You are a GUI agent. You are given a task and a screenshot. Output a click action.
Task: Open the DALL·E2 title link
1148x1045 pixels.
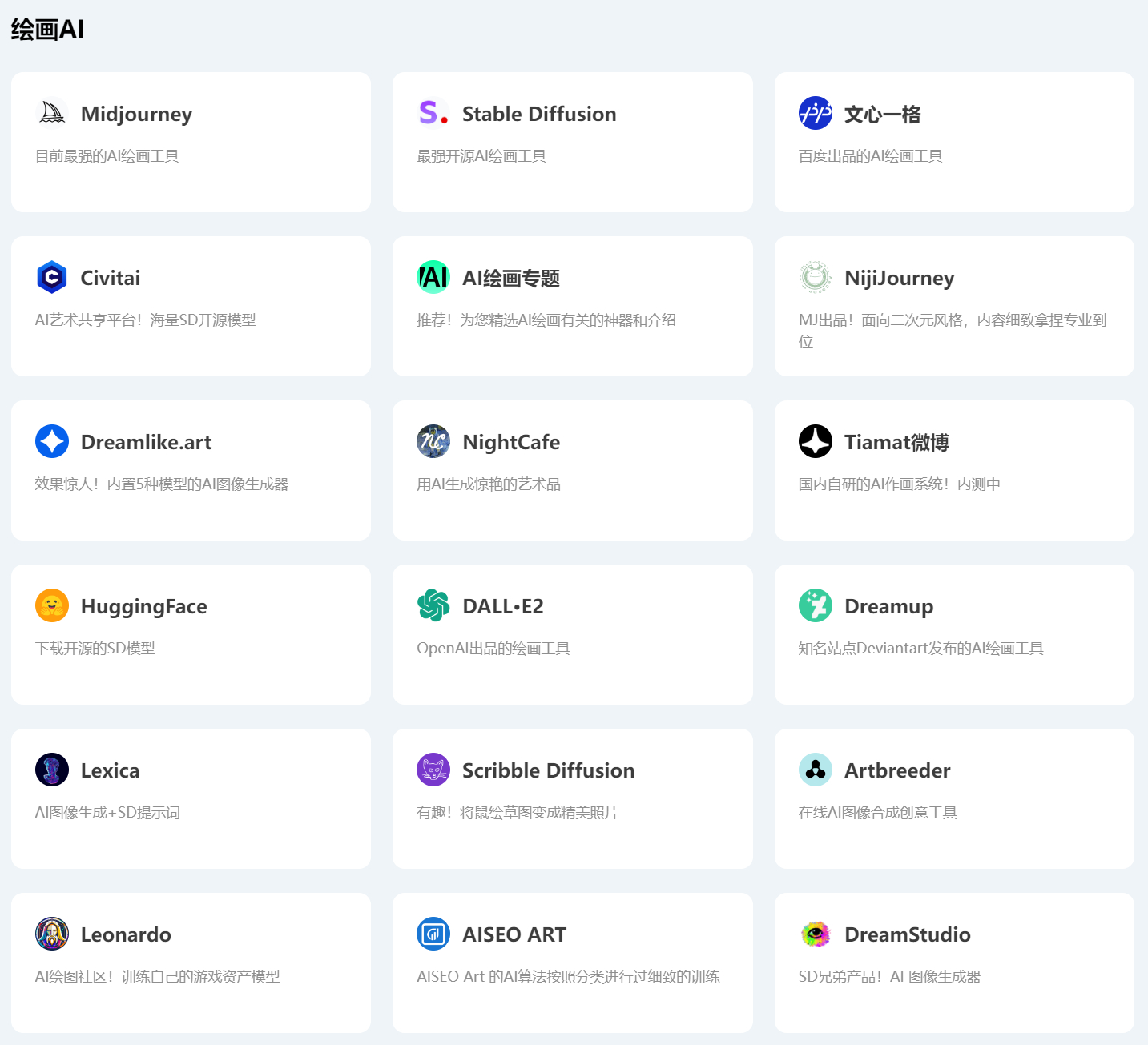(503, 606)
